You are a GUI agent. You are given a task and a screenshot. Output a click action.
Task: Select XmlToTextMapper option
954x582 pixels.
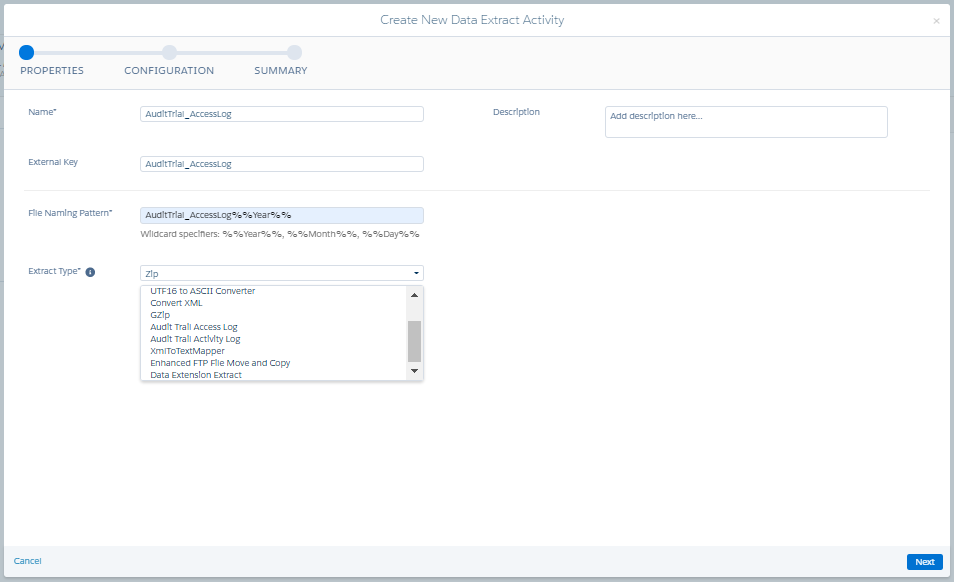pos(187,351)
